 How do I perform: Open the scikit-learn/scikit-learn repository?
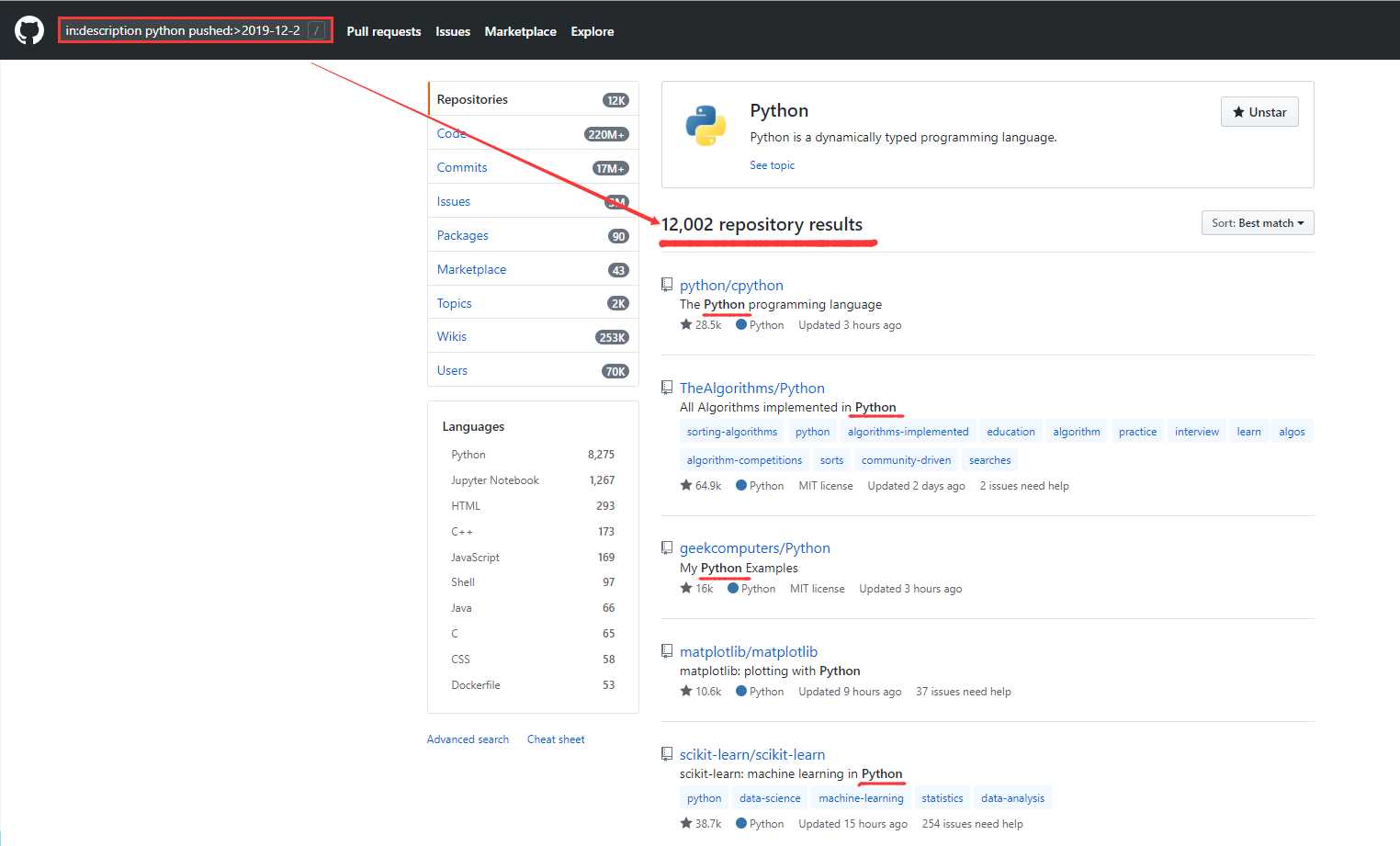(x=752, y=754)
